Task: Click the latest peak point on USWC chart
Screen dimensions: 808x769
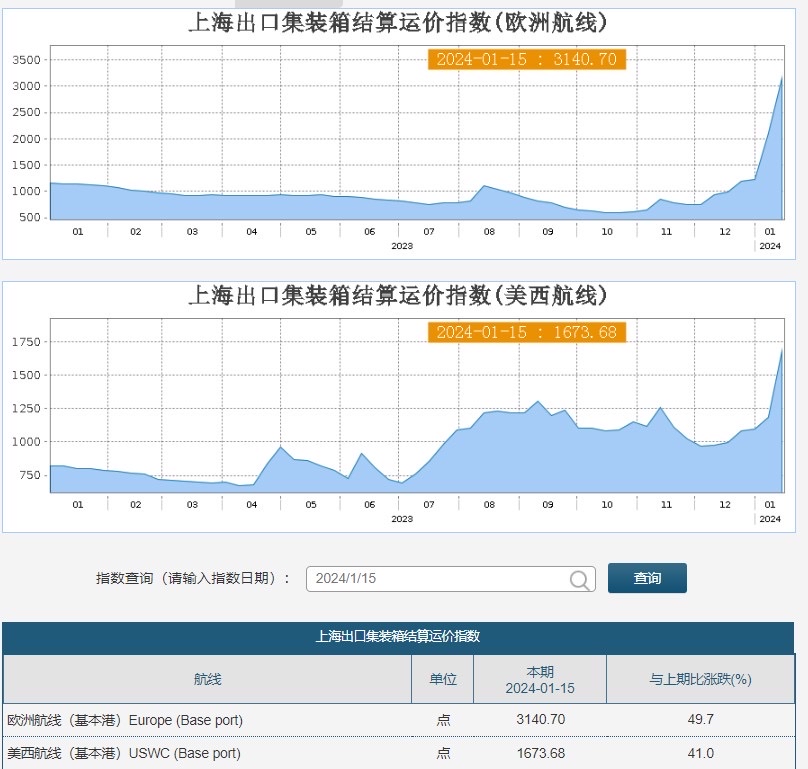Action: point(782,350)
